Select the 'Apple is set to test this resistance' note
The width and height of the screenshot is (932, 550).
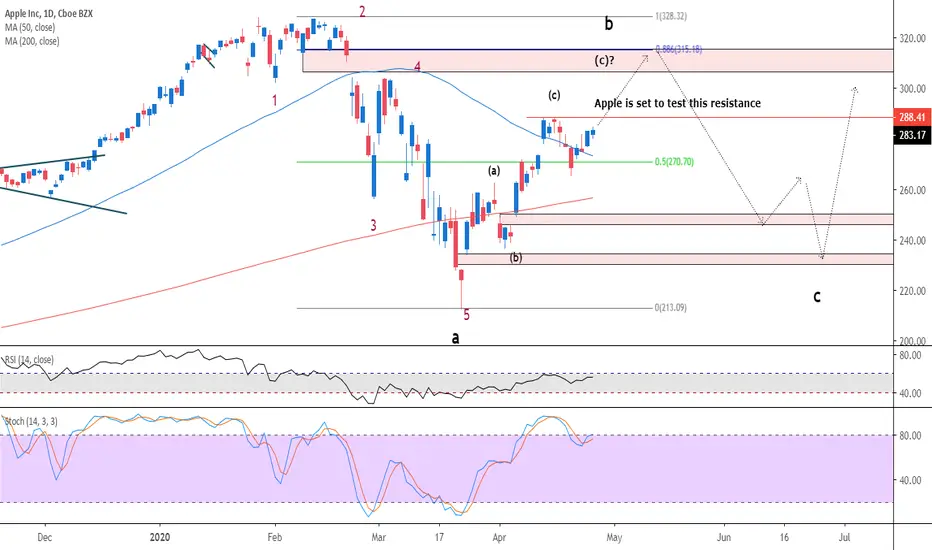(x=678, y=103)
